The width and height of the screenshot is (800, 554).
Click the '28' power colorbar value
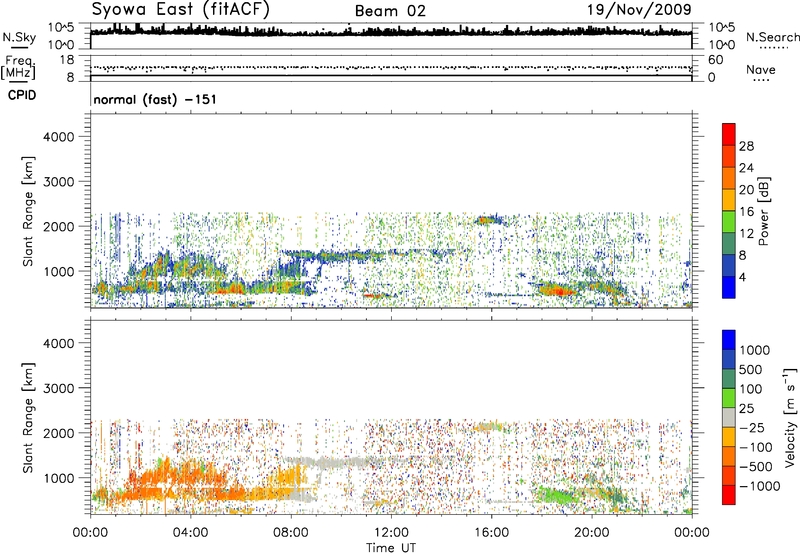coord(746,146)
